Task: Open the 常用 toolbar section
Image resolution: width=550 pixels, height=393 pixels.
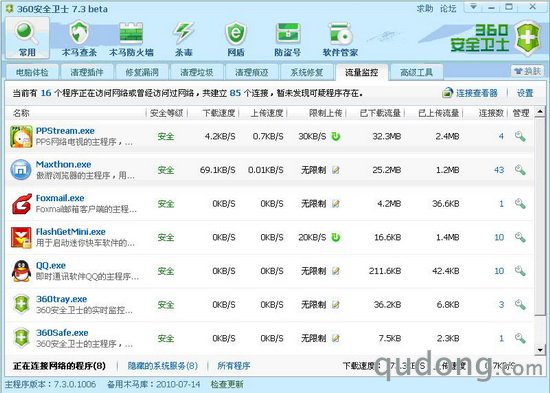Action: (x=27, y=38)
